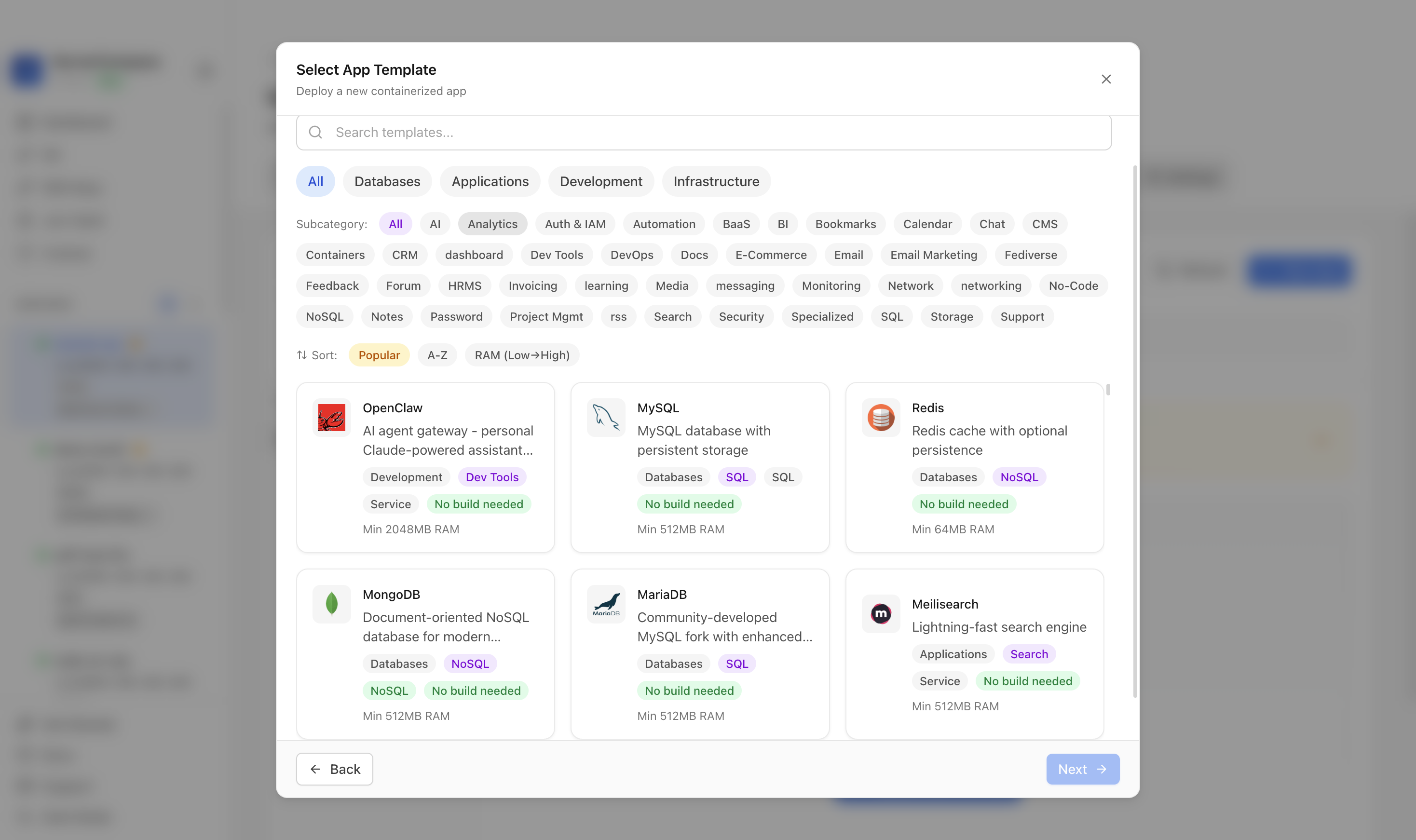
Task: Filter by Project Mgmt subcategory
Action: [546, 316]
